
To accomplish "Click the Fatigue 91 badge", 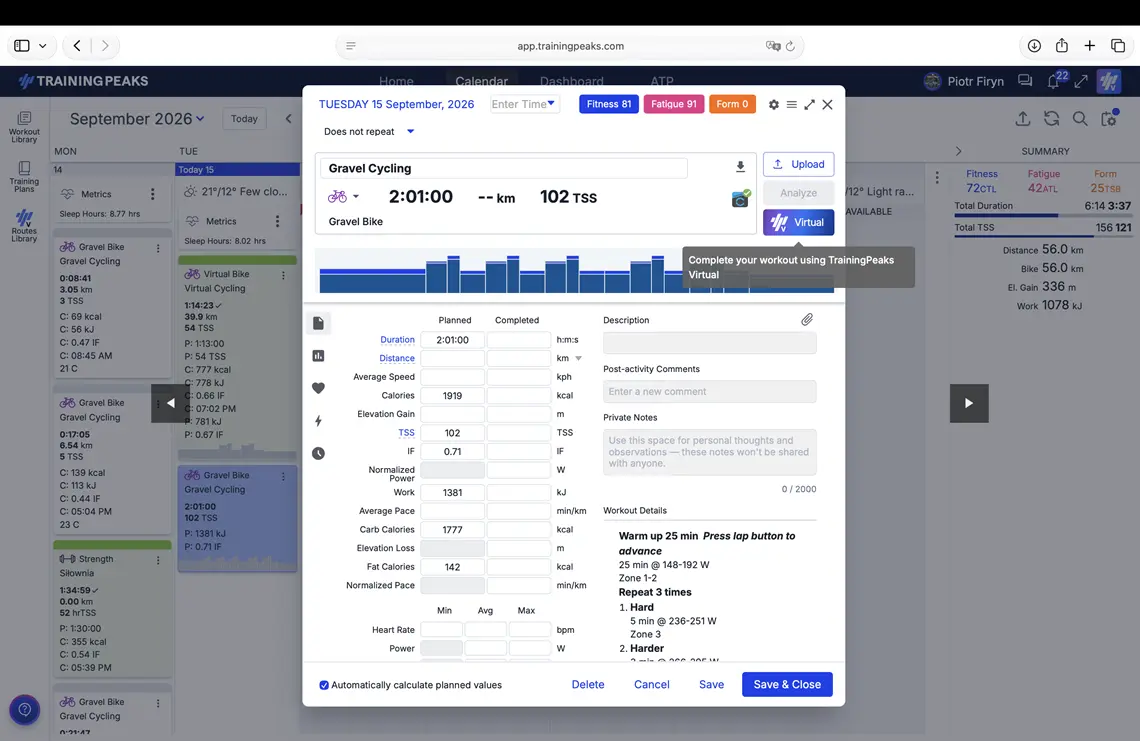I will [x=673, y=104].
